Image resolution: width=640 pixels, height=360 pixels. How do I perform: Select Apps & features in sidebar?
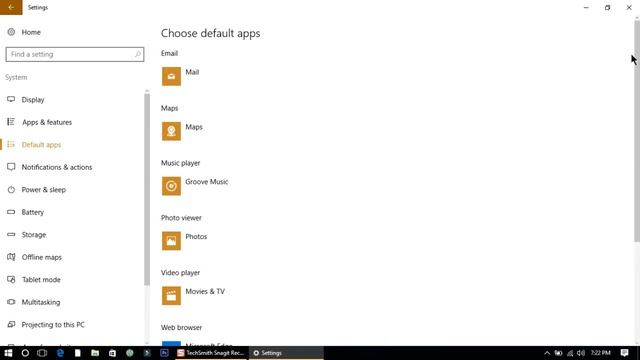pyautogui.click(x=39, y=122)
